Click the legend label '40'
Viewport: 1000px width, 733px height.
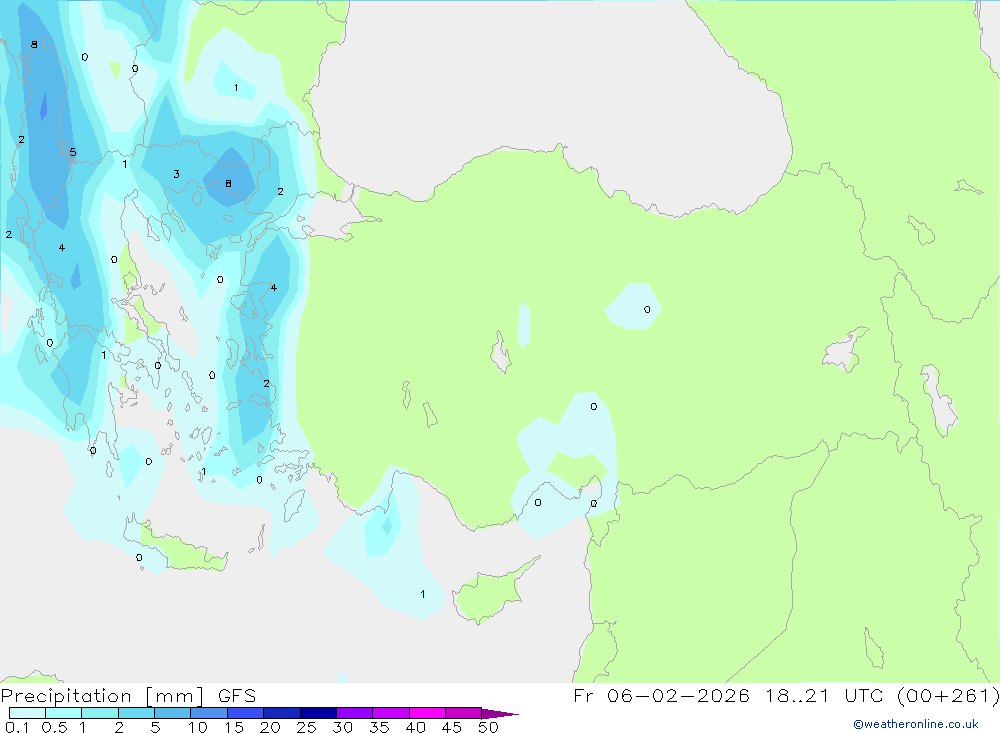(415, 727)
